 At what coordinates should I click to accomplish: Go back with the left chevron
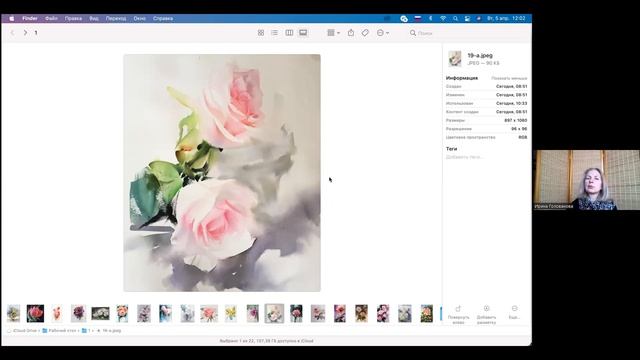tap(12, 33)
